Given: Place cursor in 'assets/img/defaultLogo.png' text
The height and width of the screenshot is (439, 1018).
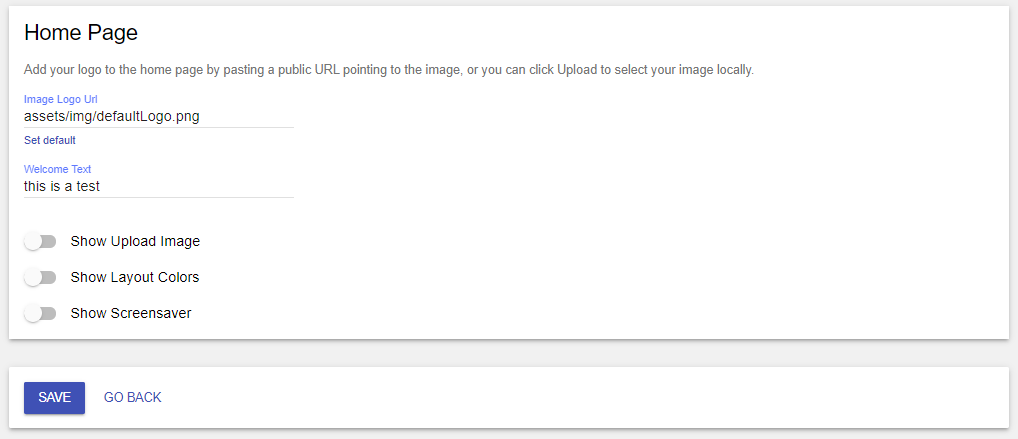Looking at the screenshot, I should (x=112, y=117).
